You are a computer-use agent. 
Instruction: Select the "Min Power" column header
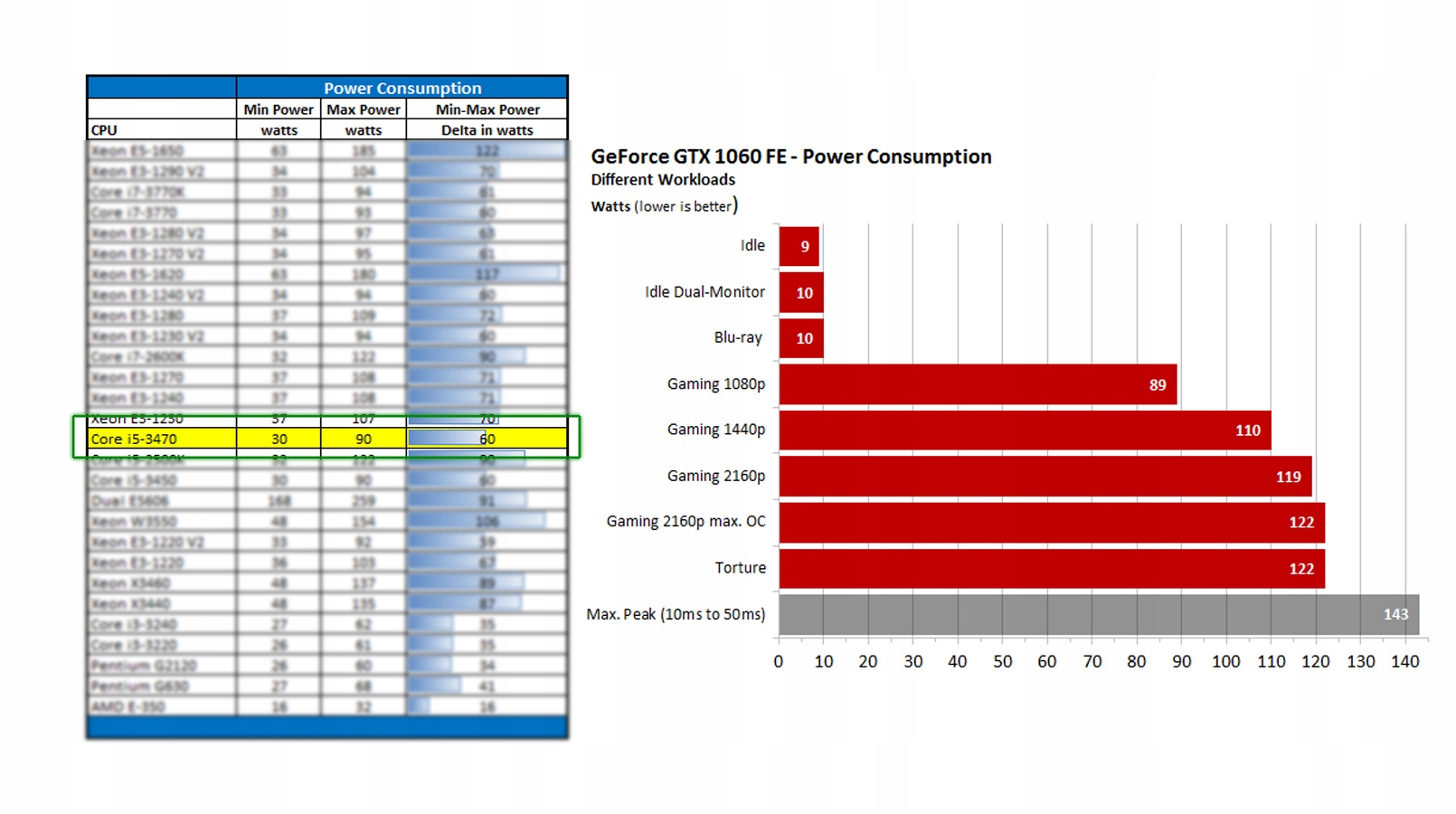coord(279,109)
